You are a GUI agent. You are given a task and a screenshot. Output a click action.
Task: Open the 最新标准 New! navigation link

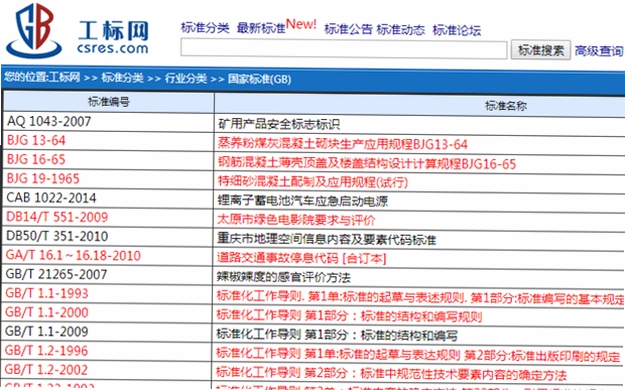(x=277, y=26)
